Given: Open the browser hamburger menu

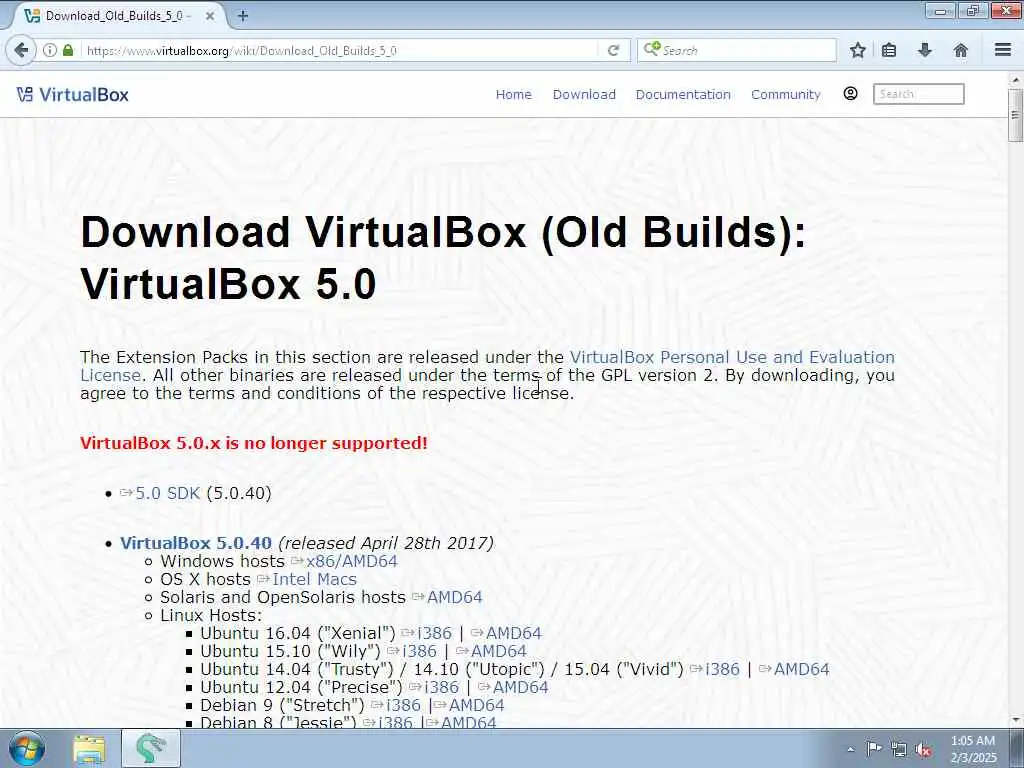Looking at the screenshot, I should 1003,50.
